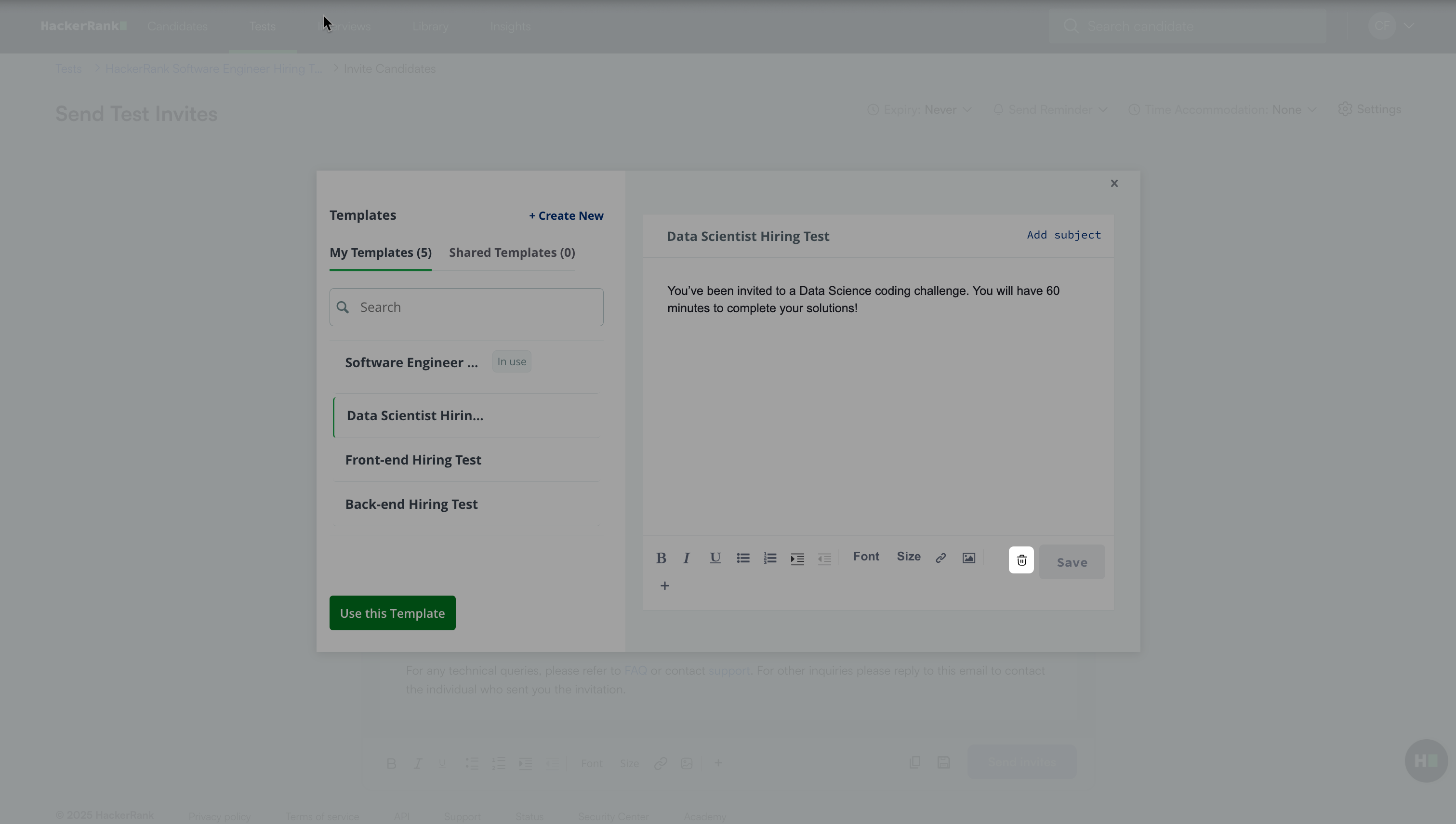Insert a bulleted list in template

click(x=743, y=558)
